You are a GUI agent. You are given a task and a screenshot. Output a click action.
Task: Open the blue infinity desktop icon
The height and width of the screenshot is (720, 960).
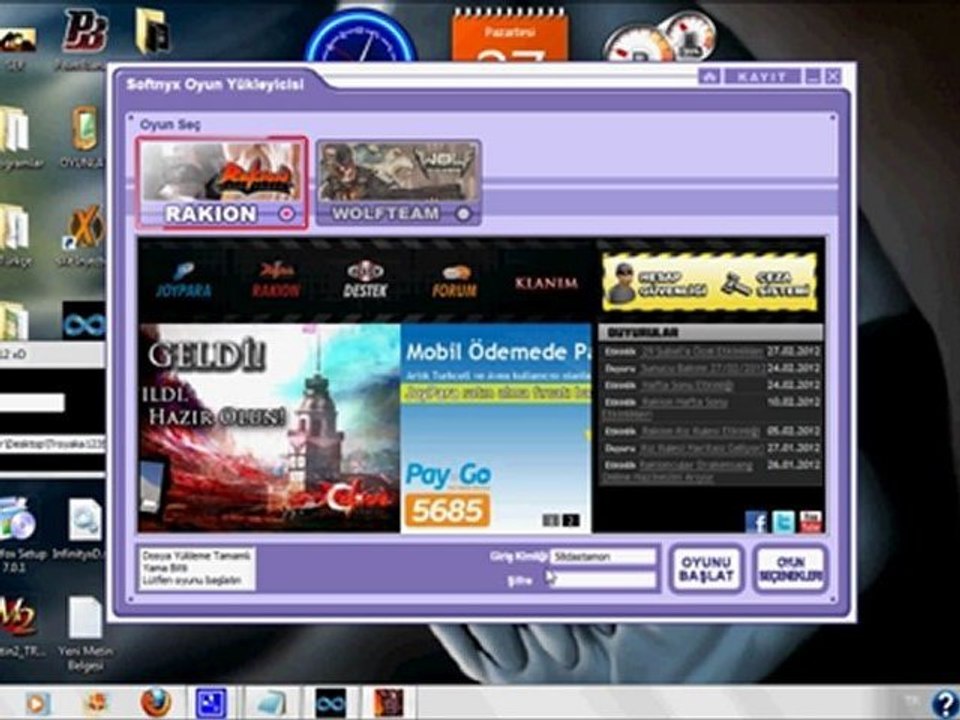84,322
